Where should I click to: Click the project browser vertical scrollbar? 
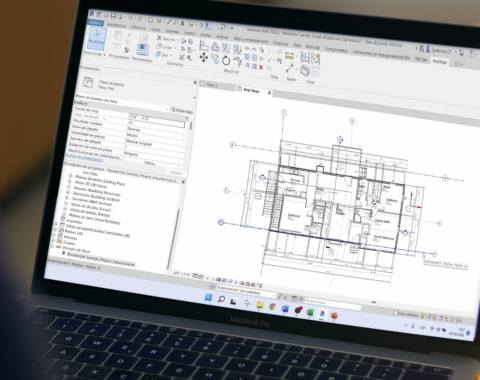(174, 238)
